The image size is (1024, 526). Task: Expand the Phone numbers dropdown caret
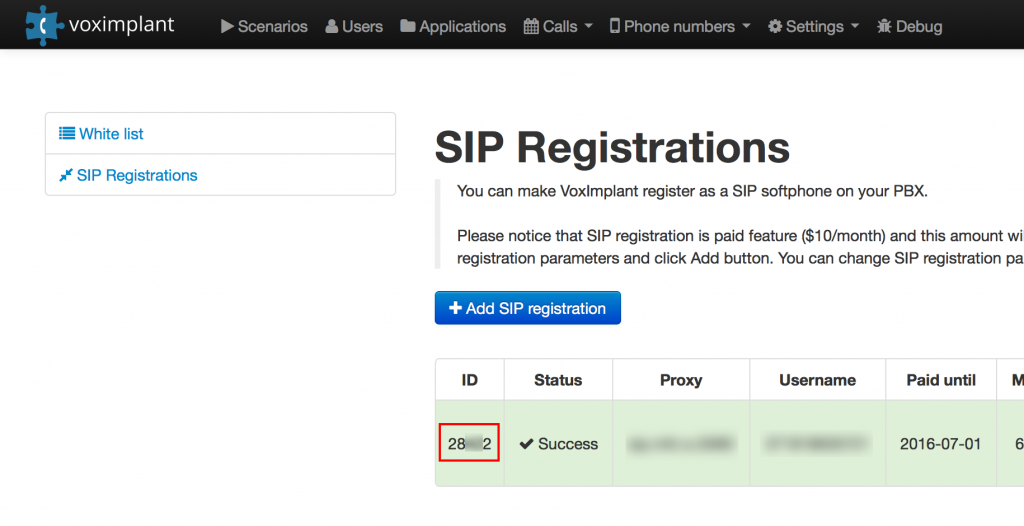coord(746,26)
